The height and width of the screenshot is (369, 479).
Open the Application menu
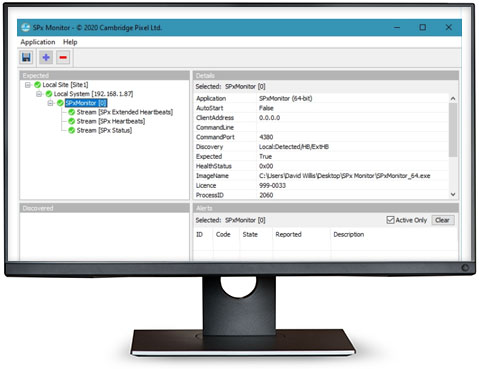click(x=38, y=42)
